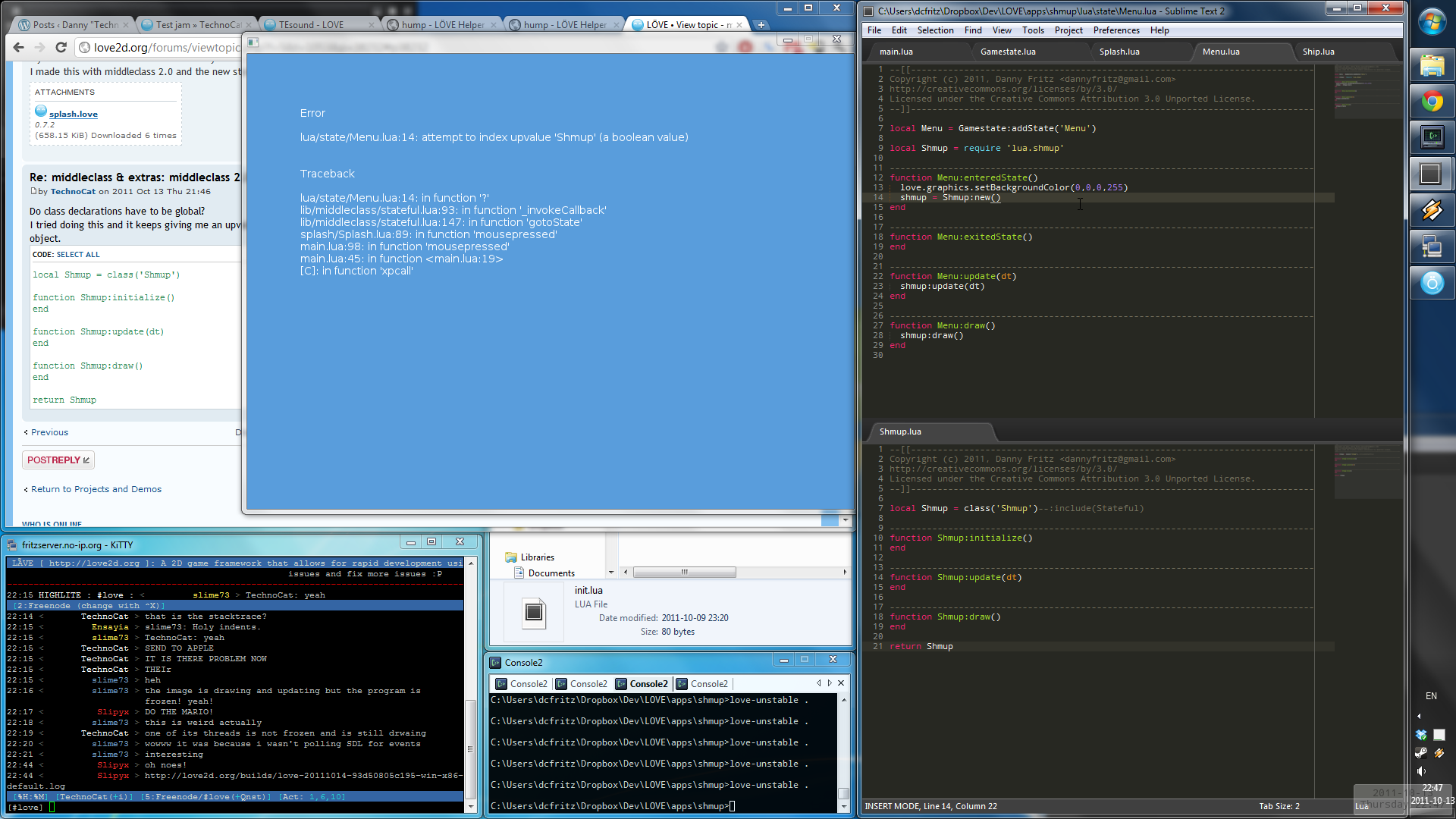Click the EN language indicator
This screenshot has height=819, width=1456.
tap(1431, 696)
